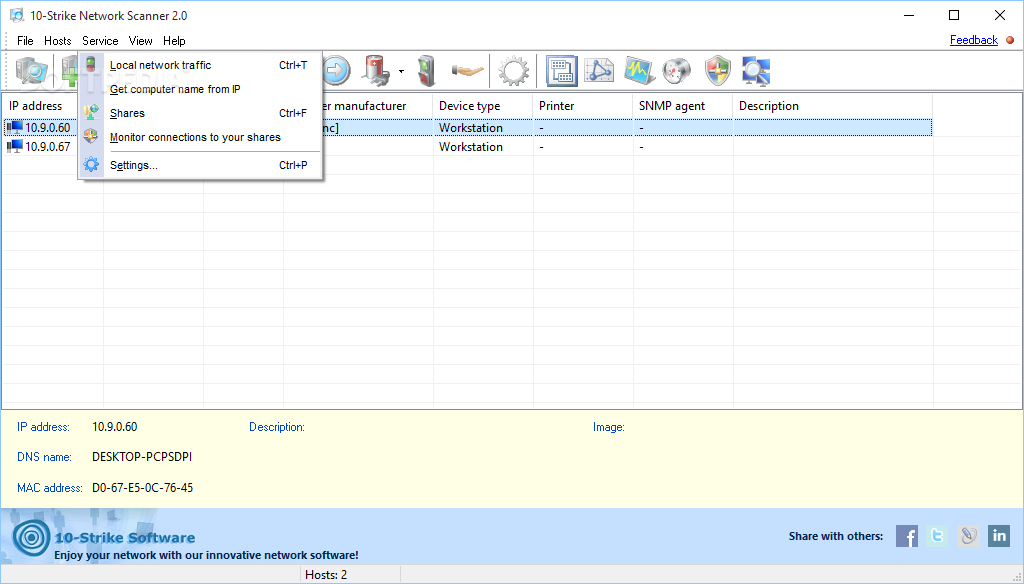Click the Service menu title
This screenshot has width=1024, height=584.
(100, 41)
